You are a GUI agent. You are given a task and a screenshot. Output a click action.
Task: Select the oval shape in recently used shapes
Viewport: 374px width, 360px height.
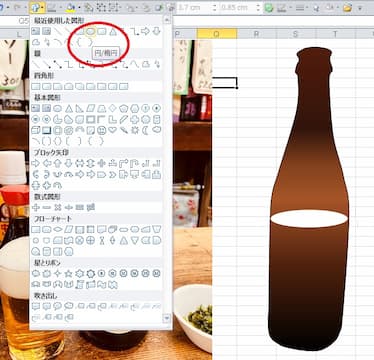coord(90,32)
